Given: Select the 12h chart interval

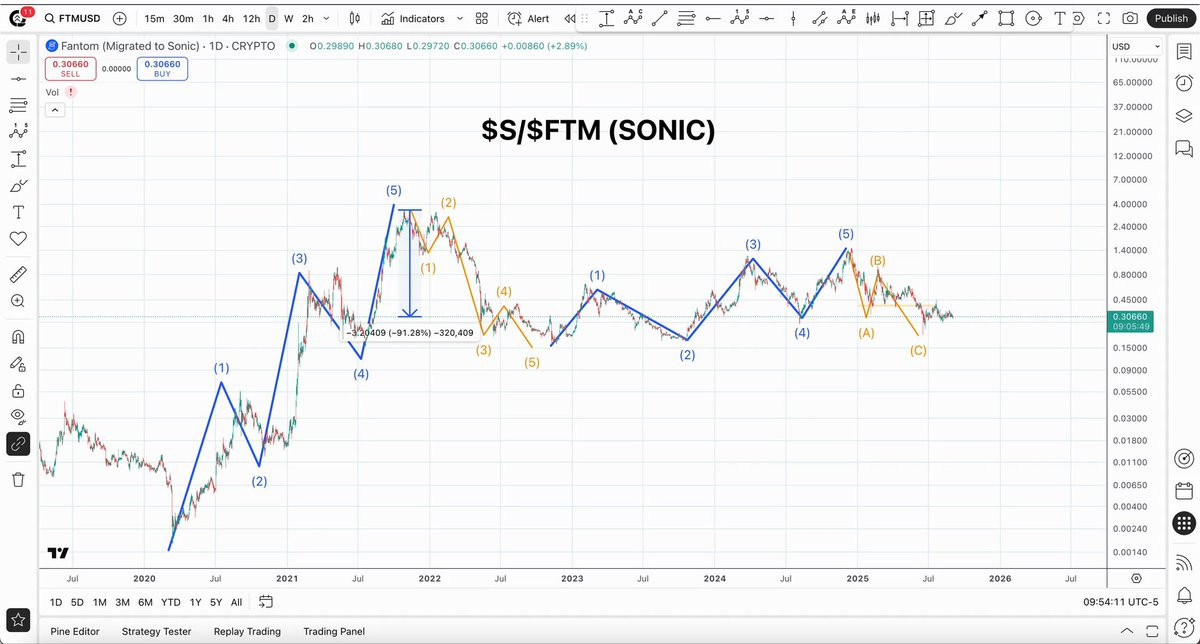Looking at the screenshot, I should (x=251, y=18).
